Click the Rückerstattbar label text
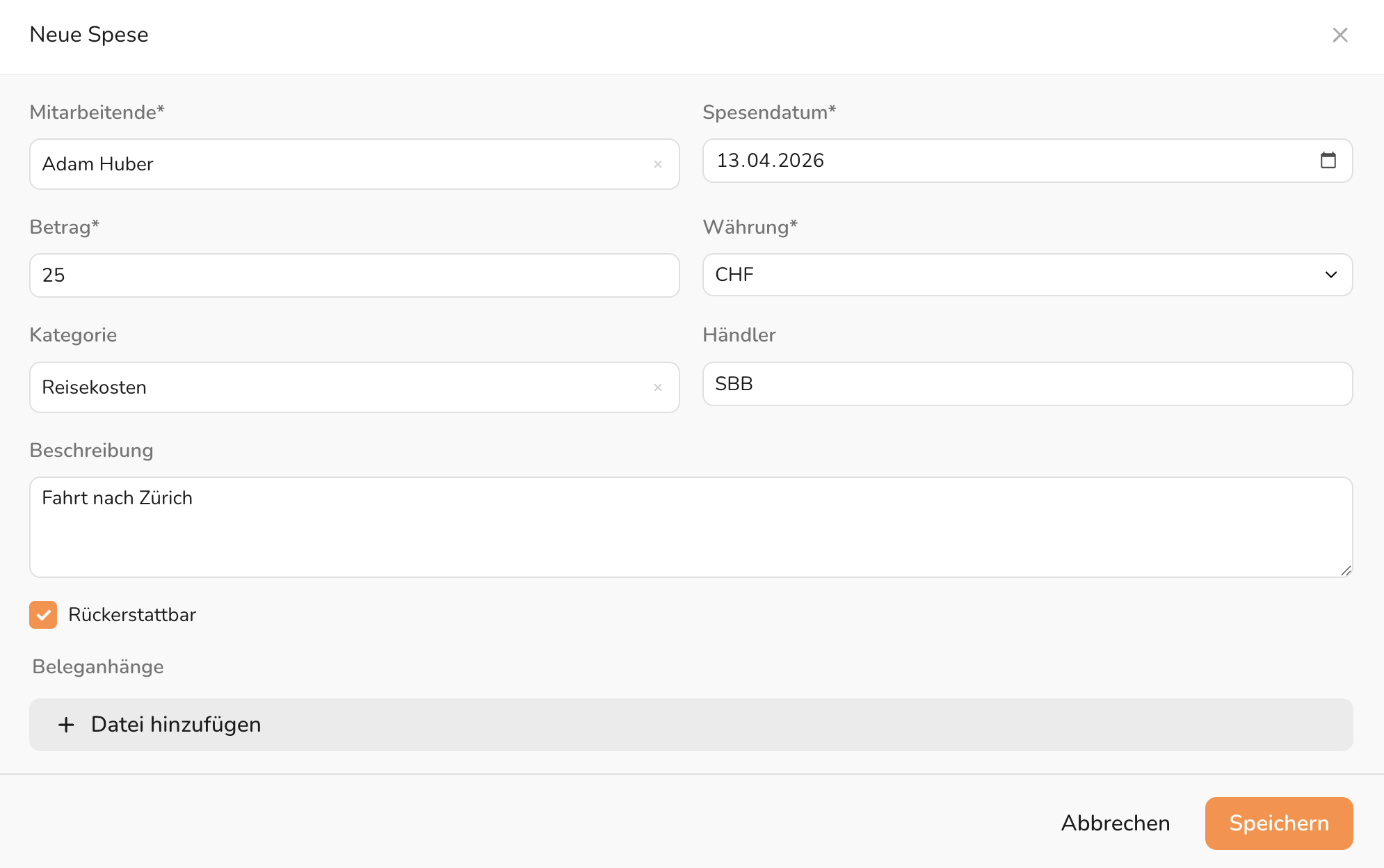This screenshot has height=868, width=1384. tap(132, 615)
